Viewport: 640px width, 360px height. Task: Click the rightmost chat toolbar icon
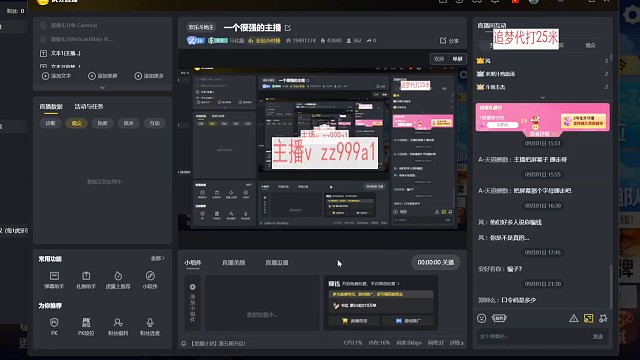[603, 318]
